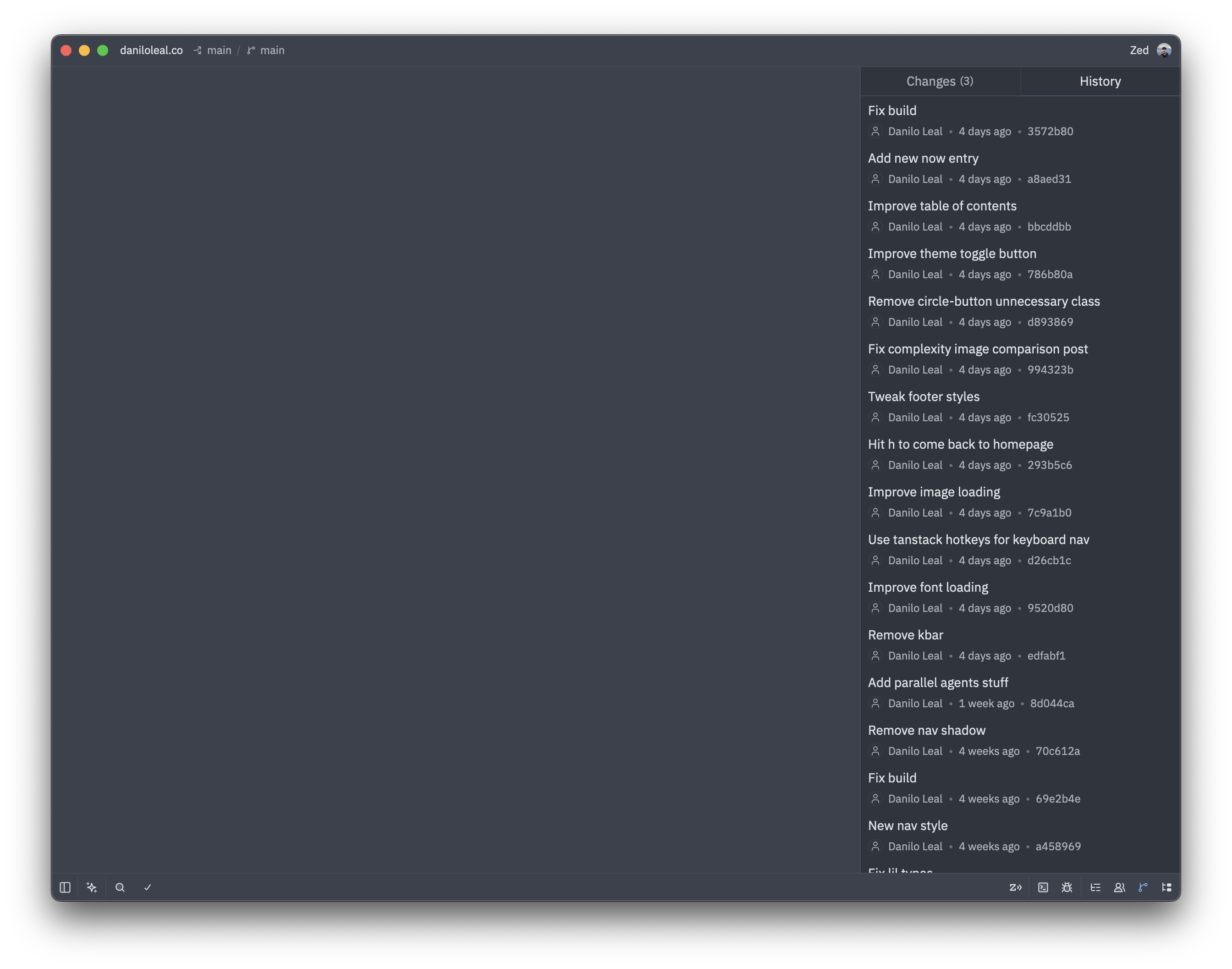This screenshot has height=969, width=1232.
Task: Click commit hash 8d044ca
Action: coord(1051,704)
